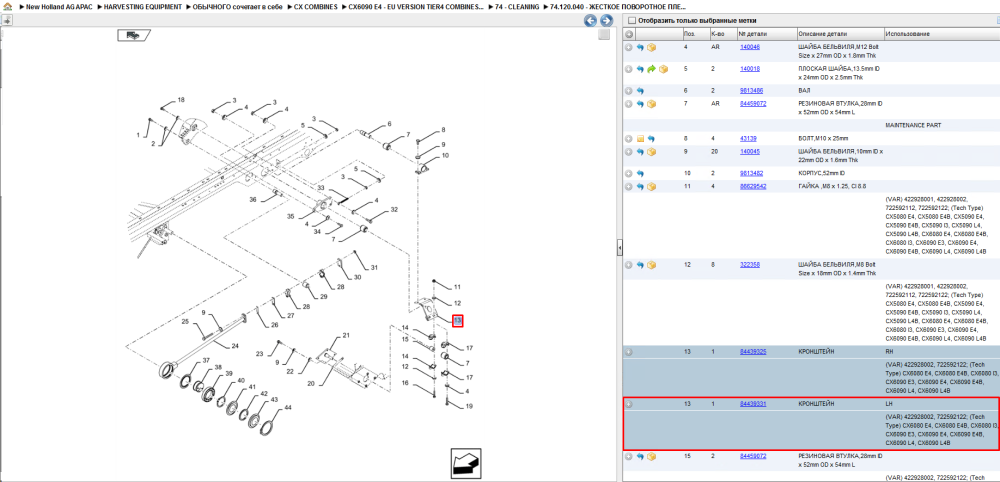Enable 'Отобразить только выбранные метки' checkbox
The image size is (1000, 482).
[x=633, y=20]
